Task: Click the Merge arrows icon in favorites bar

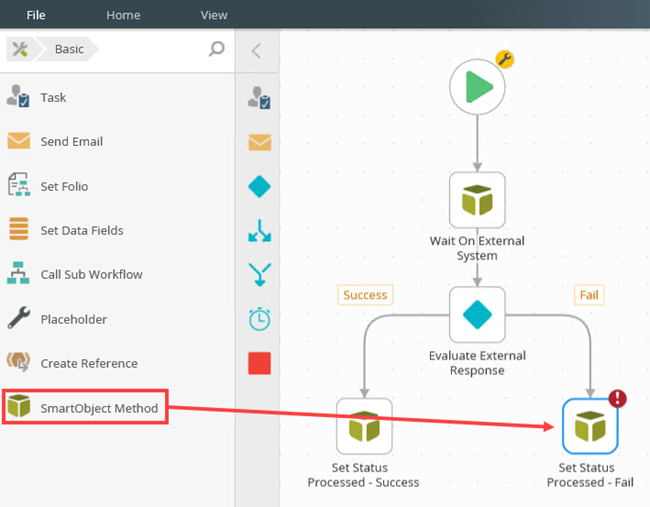Action: [x=260, y=274]
